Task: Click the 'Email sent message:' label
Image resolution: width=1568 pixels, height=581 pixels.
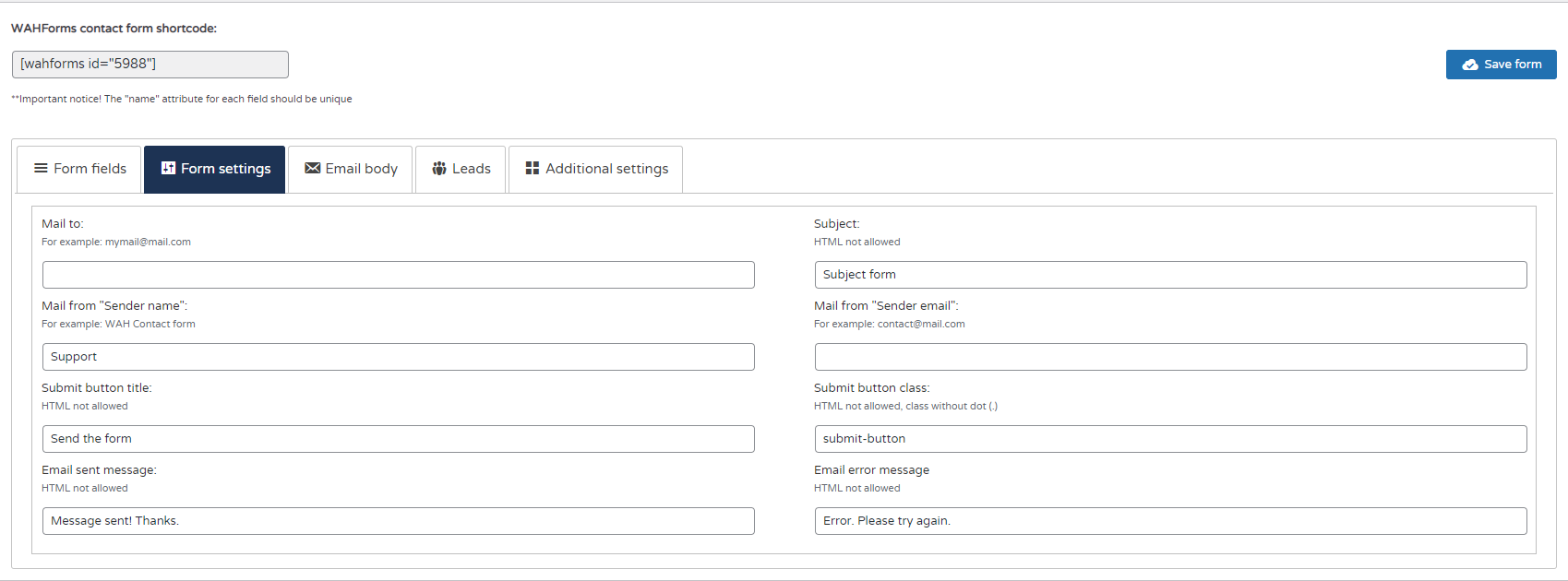Action: click(100, 470)
